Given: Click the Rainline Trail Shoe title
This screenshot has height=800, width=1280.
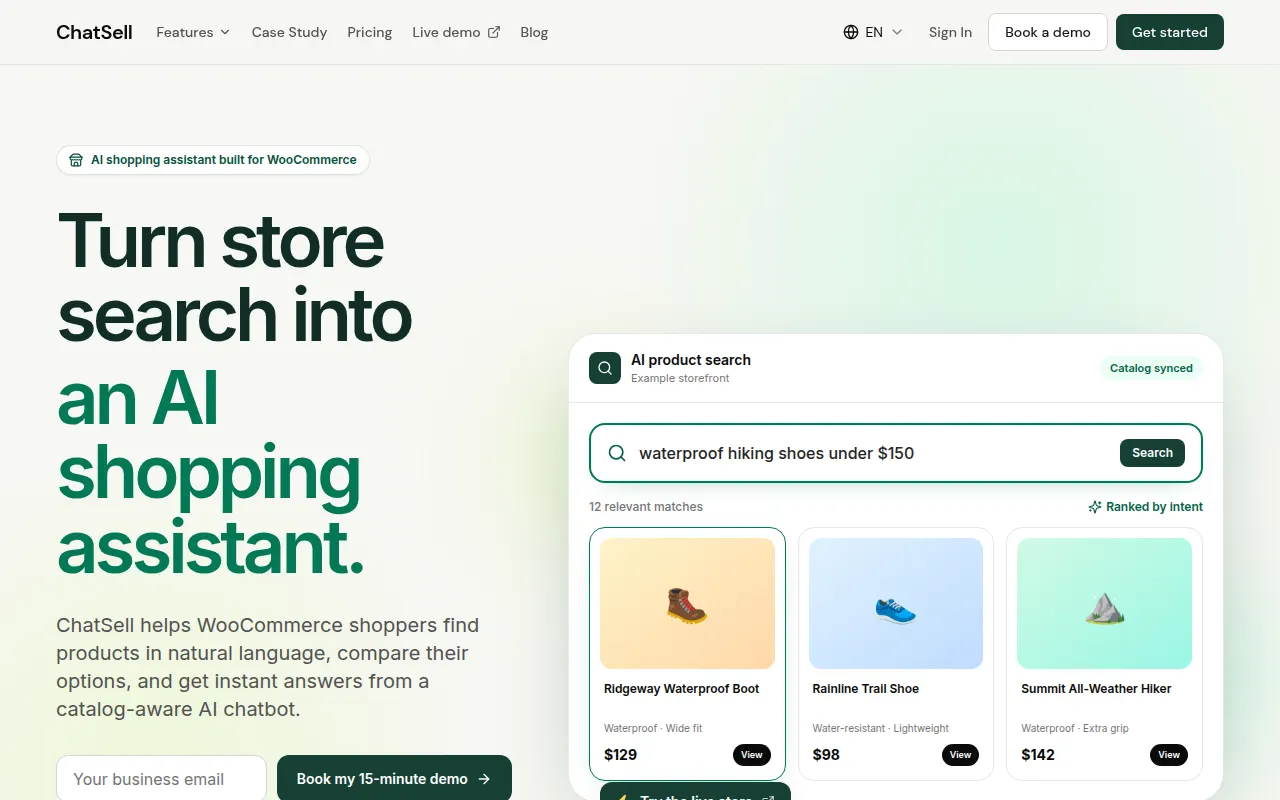Looking at the screenshot, I should pos(866,689).
